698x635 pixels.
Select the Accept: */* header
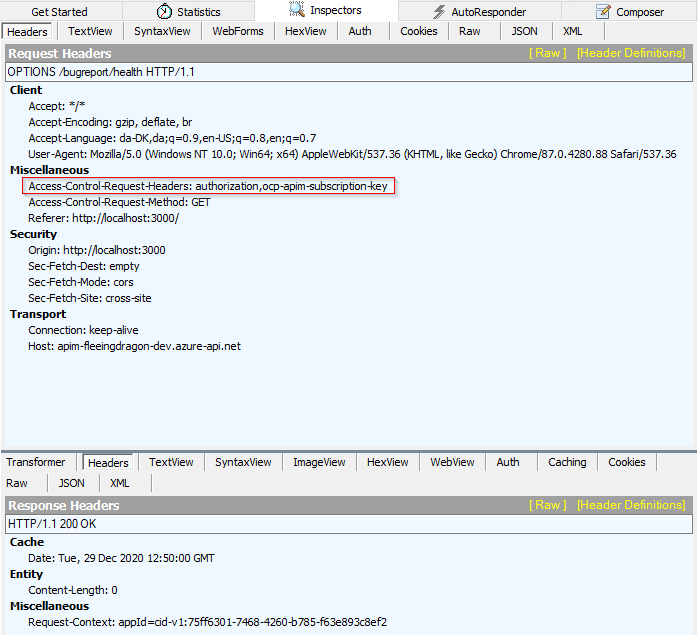pos(57,106)
